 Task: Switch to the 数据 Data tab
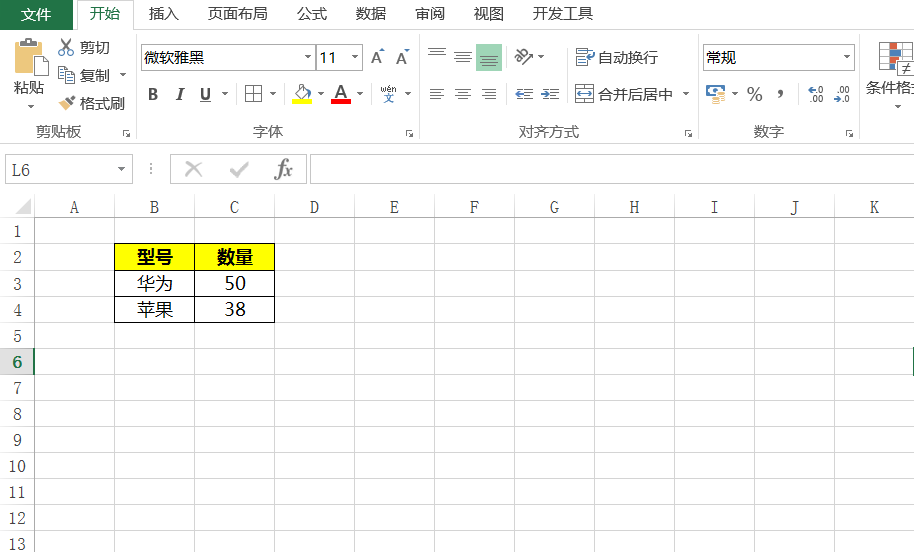(371, 14)
